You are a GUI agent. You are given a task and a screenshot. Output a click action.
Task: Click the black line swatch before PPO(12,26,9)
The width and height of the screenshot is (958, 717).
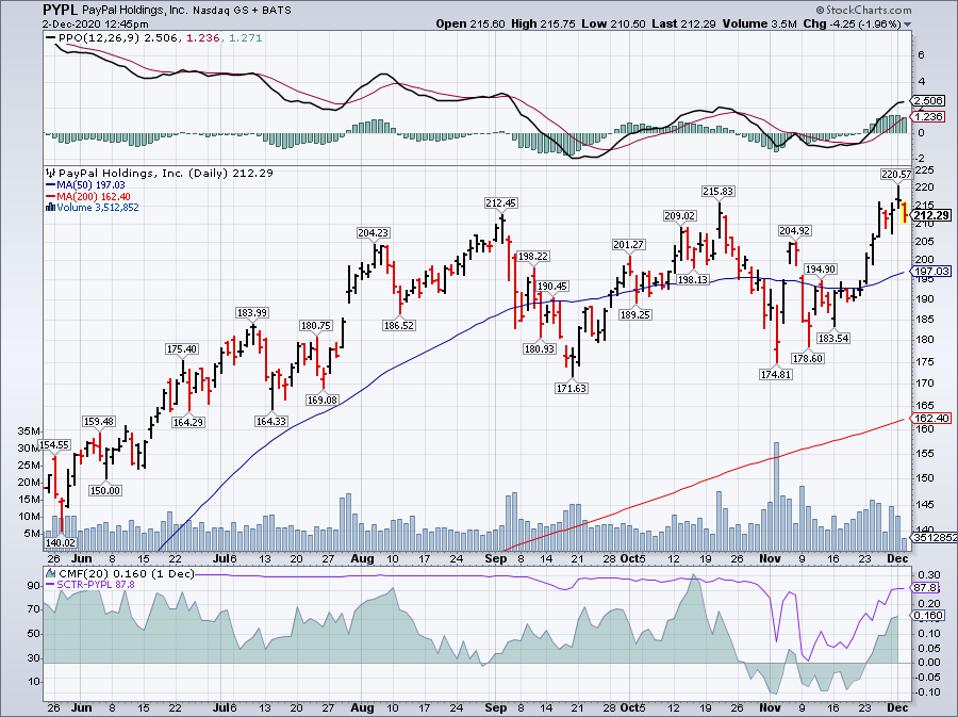[x=50, y=38]
